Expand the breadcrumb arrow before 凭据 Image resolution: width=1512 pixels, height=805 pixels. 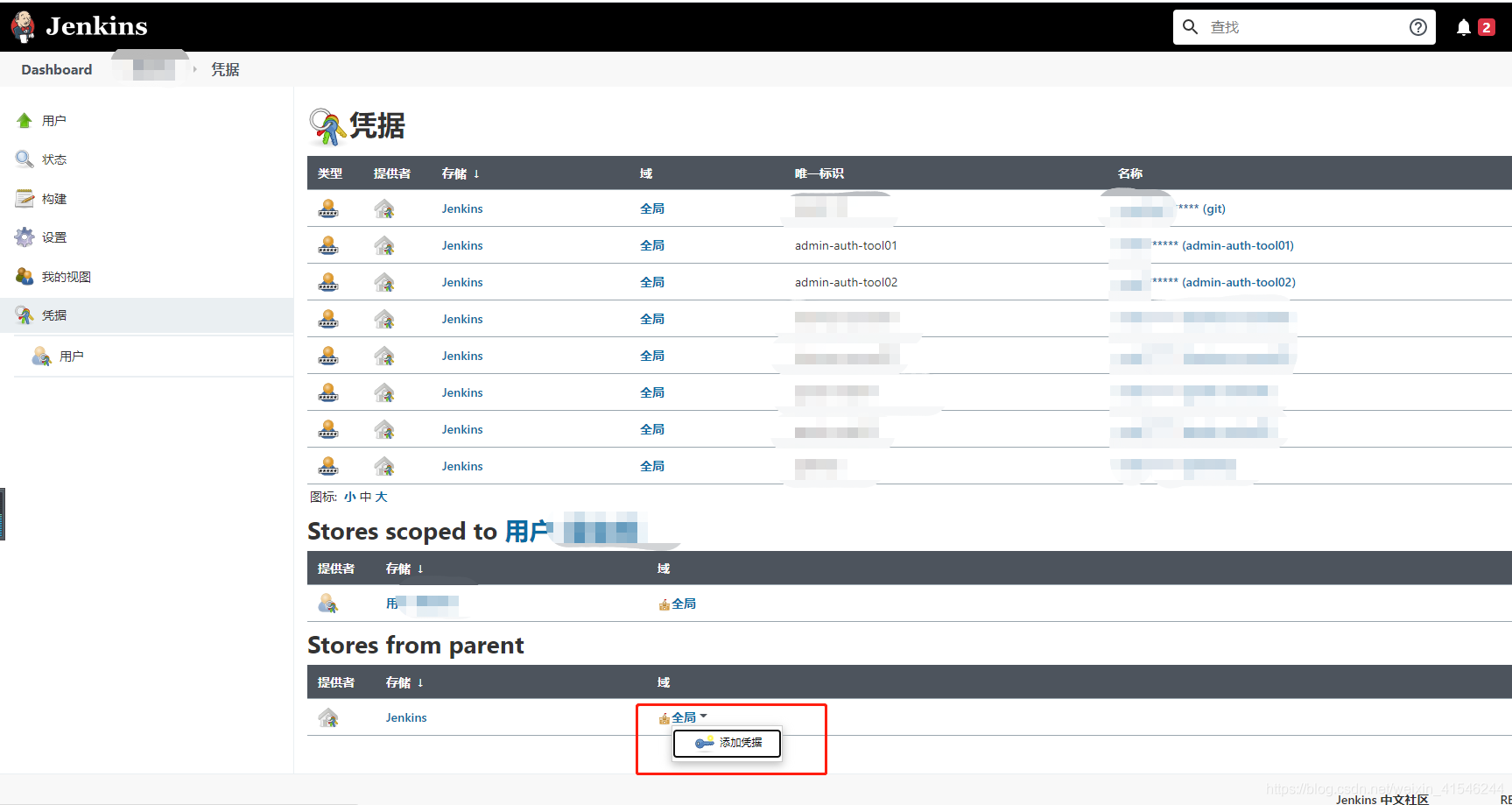(x=194, y=69)
